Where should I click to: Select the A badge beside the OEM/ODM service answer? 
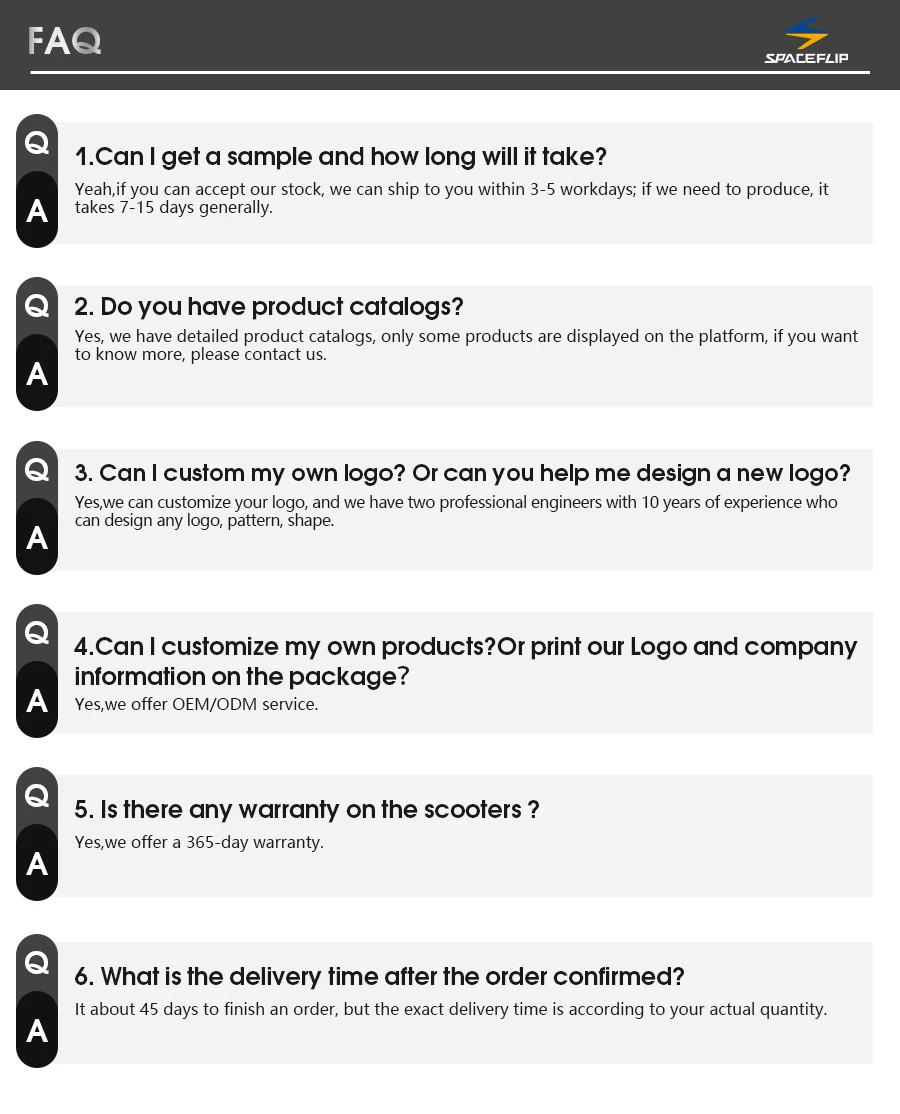(x=37, y=701)
